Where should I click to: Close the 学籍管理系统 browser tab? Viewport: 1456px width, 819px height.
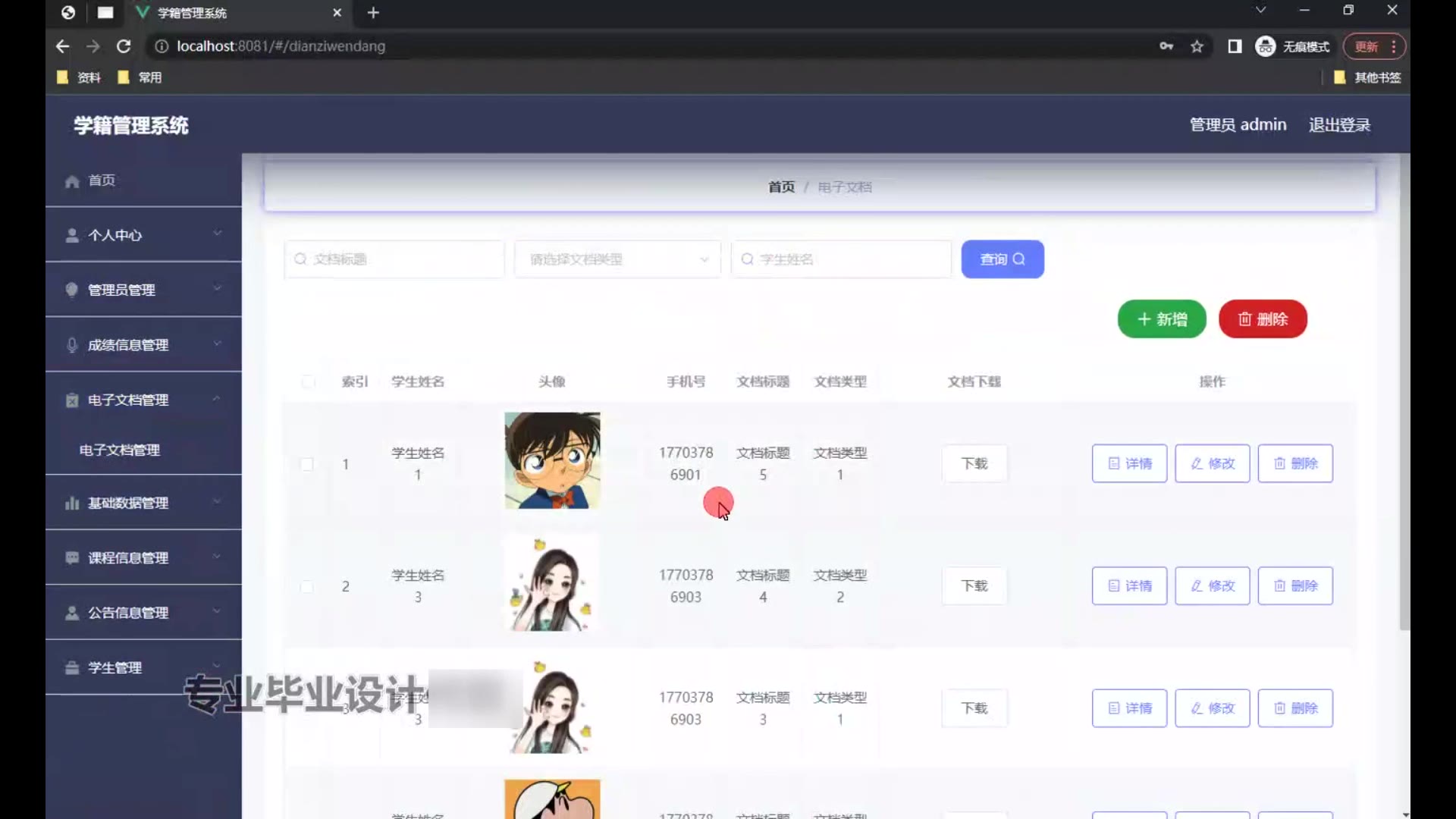pos(337,12)
